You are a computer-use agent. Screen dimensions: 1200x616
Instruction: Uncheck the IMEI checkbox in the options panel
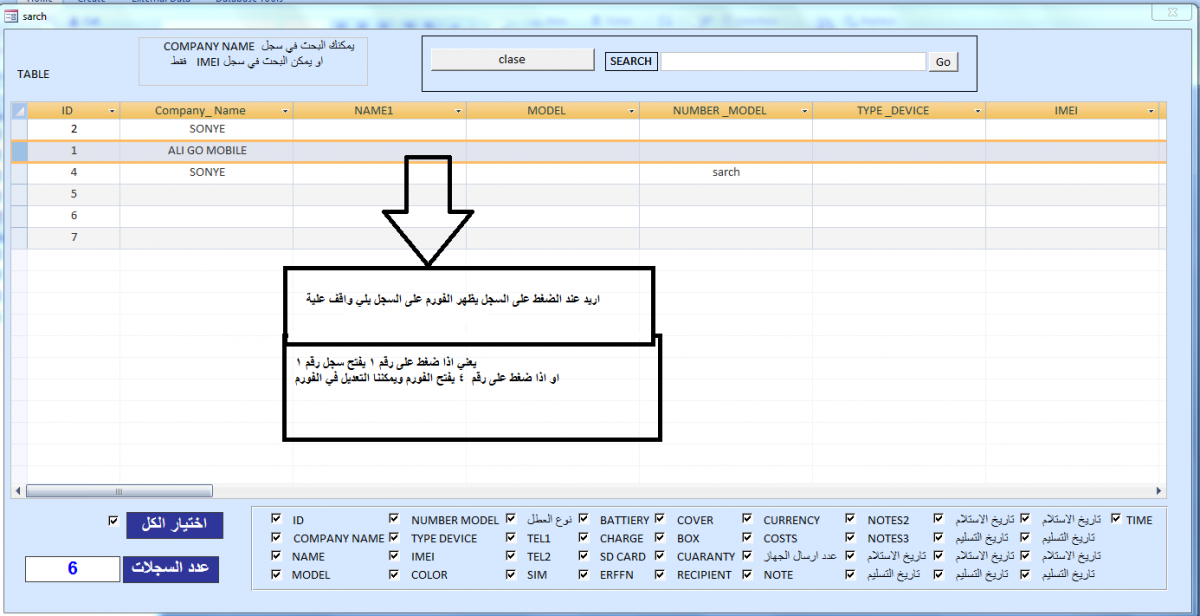click(x=394, y=556)
